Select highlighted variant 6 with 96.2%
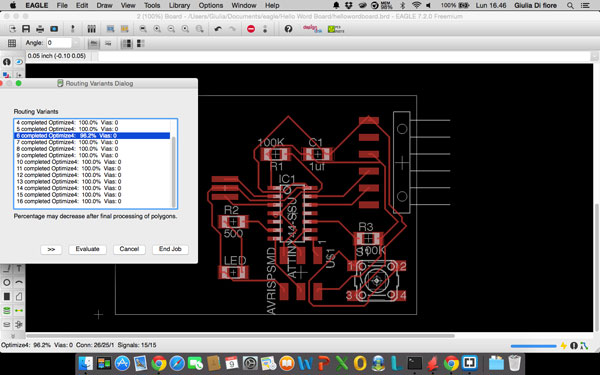The height and width of the screenshot is (375, 600). pyautogui.click(x=92, y=135)
